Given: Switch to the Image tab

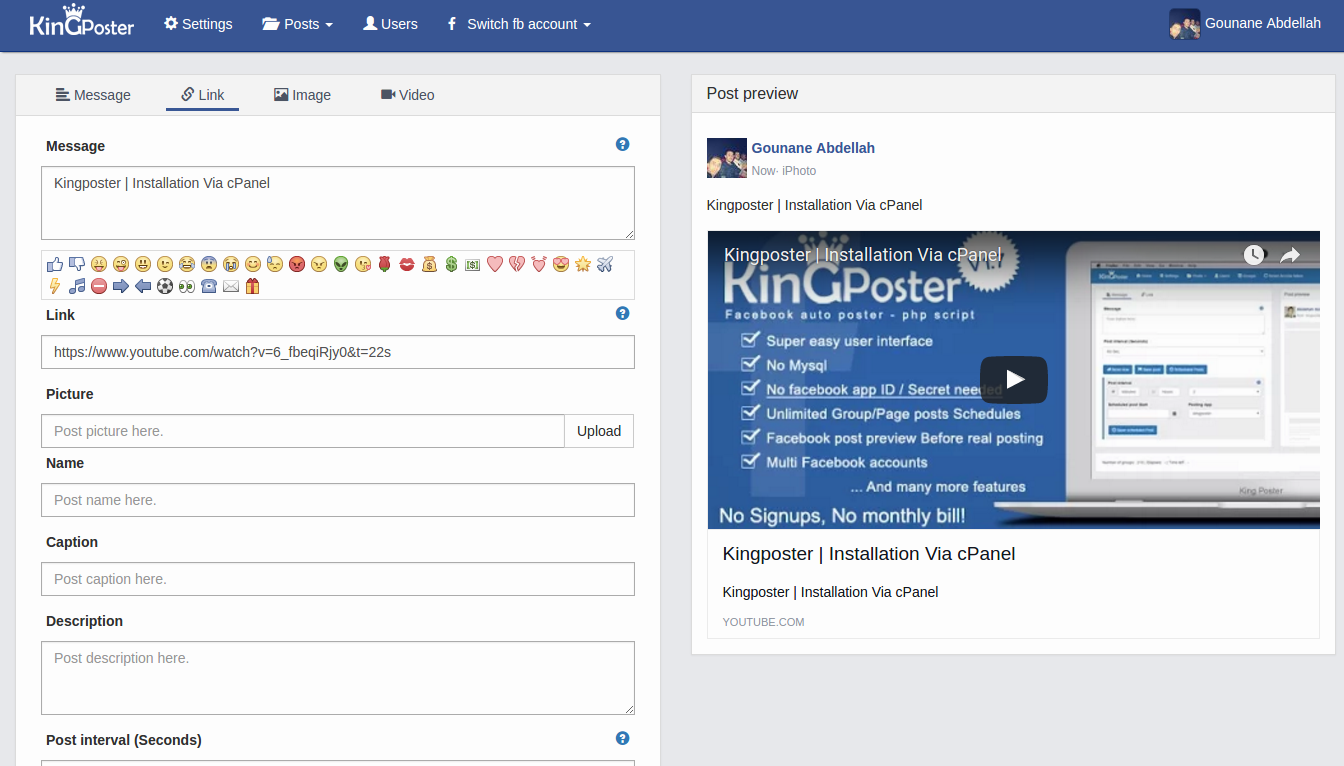Looking at the screenshot, I should point(302,95).
